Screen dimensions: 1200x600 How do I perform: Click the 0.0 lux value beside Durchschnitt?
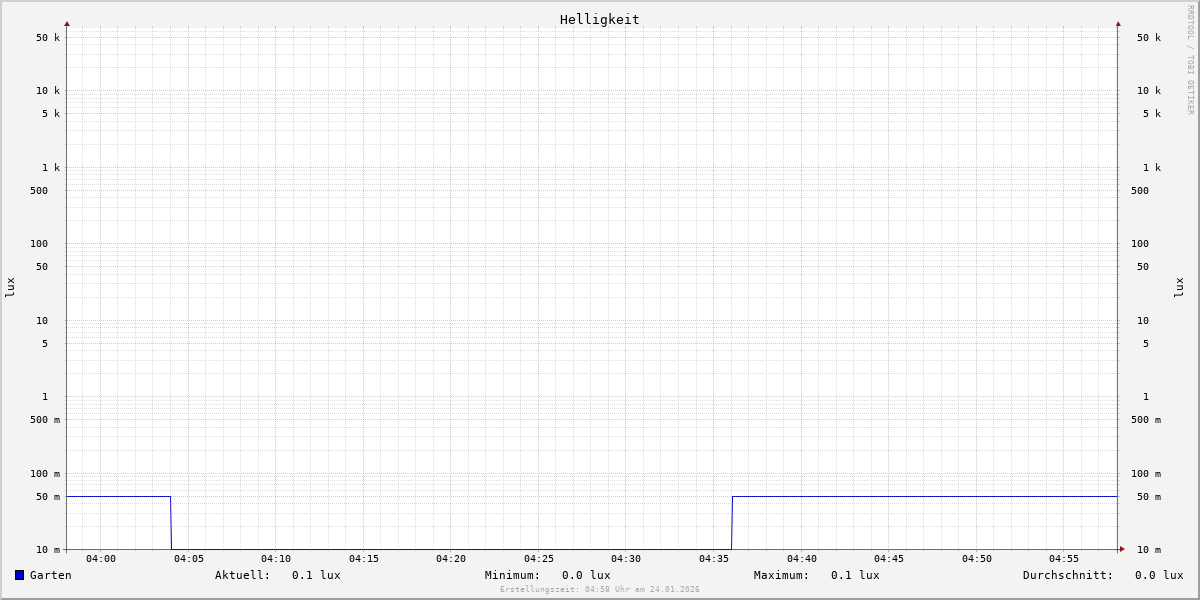tap(1159, 575)
